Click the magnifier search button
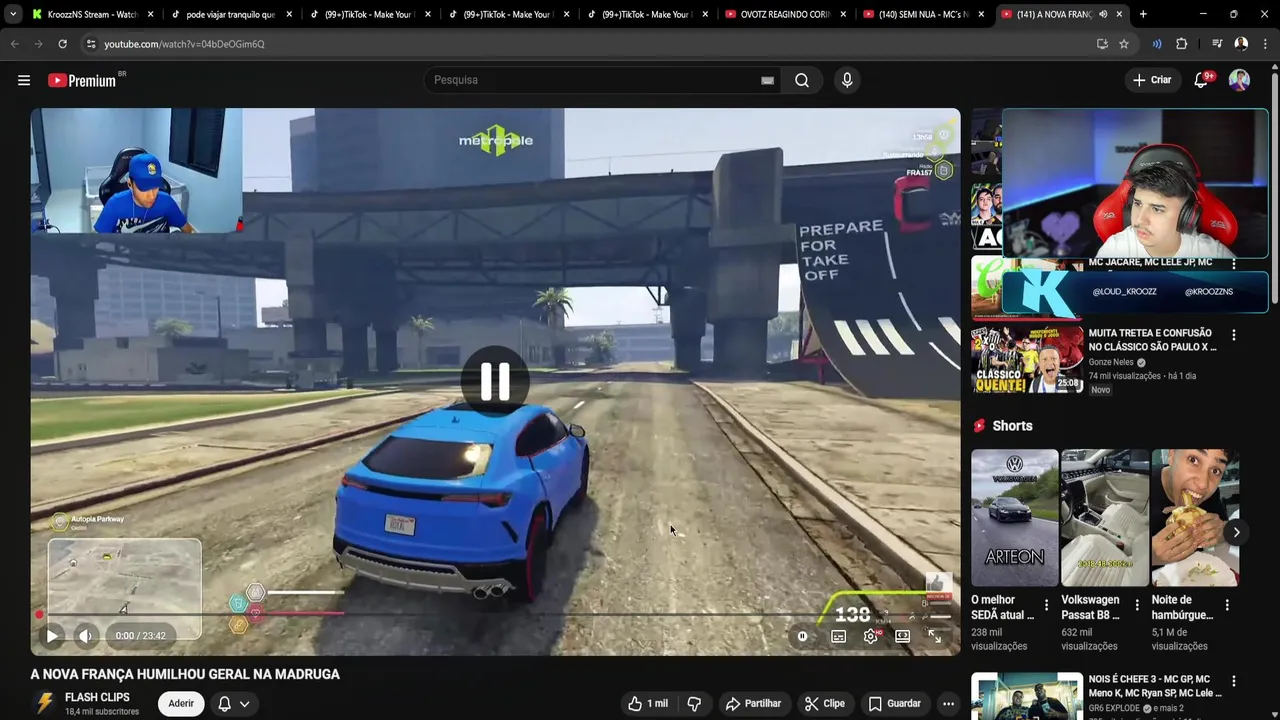 tap(802, 80)
